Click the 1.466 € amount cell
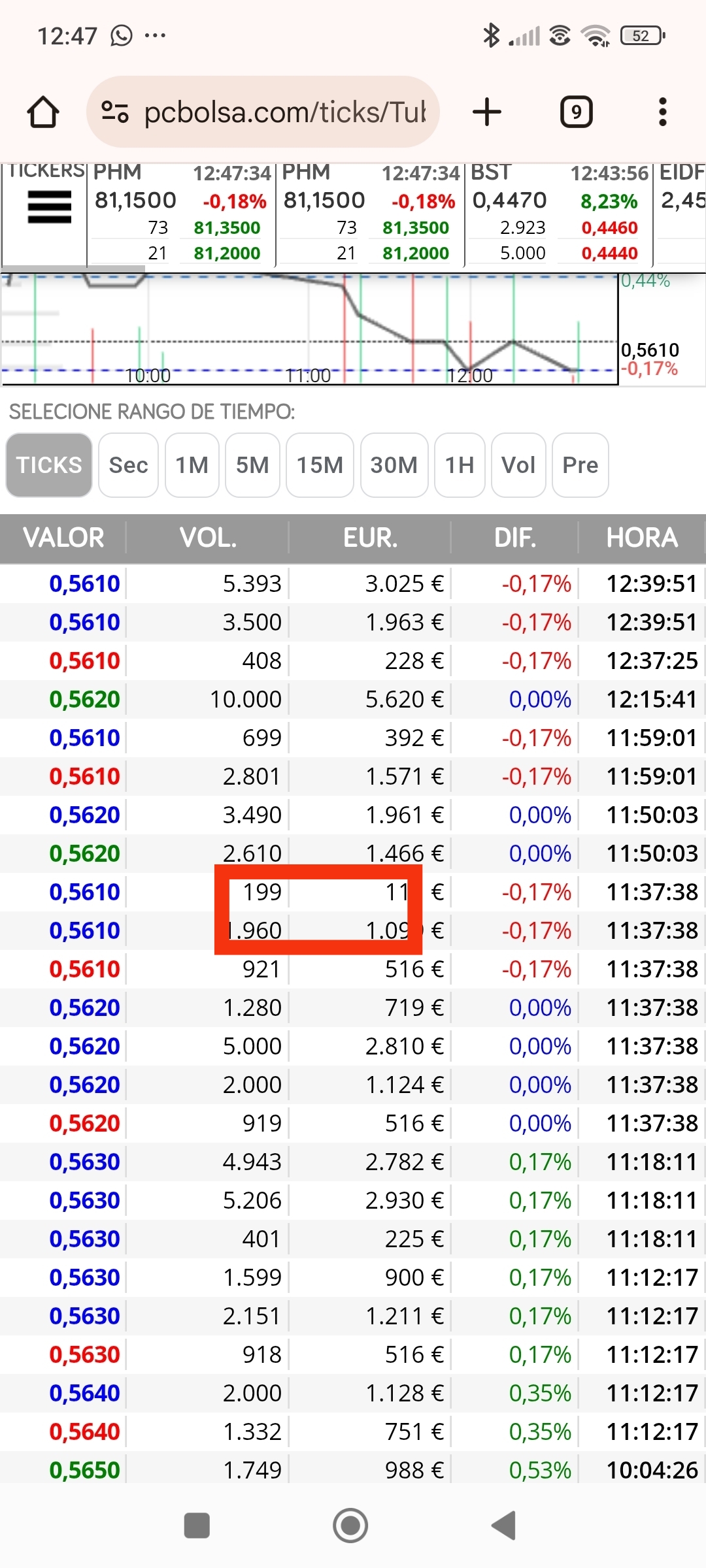706x1568 pixels. (x=405, y=853)
